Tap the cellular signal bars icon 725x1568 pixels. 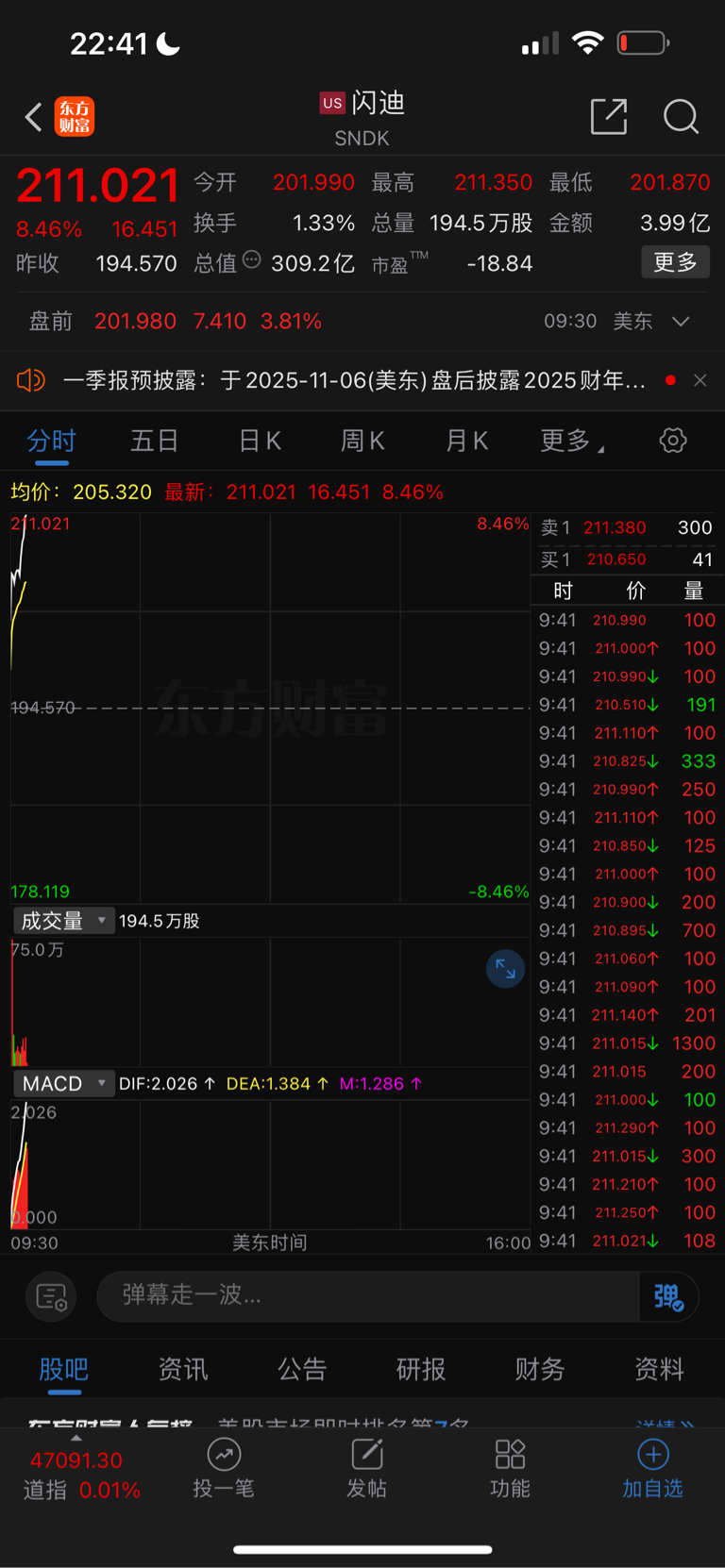[540, 43]
